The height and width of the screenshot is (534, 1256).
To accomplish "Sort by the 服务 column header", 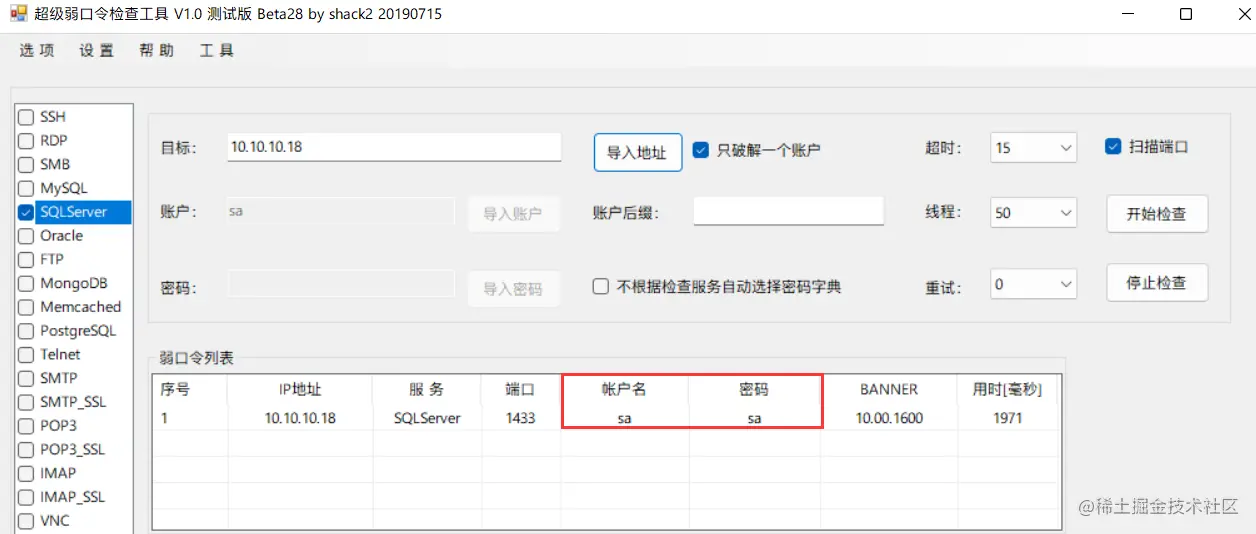I will coord(427,389).
